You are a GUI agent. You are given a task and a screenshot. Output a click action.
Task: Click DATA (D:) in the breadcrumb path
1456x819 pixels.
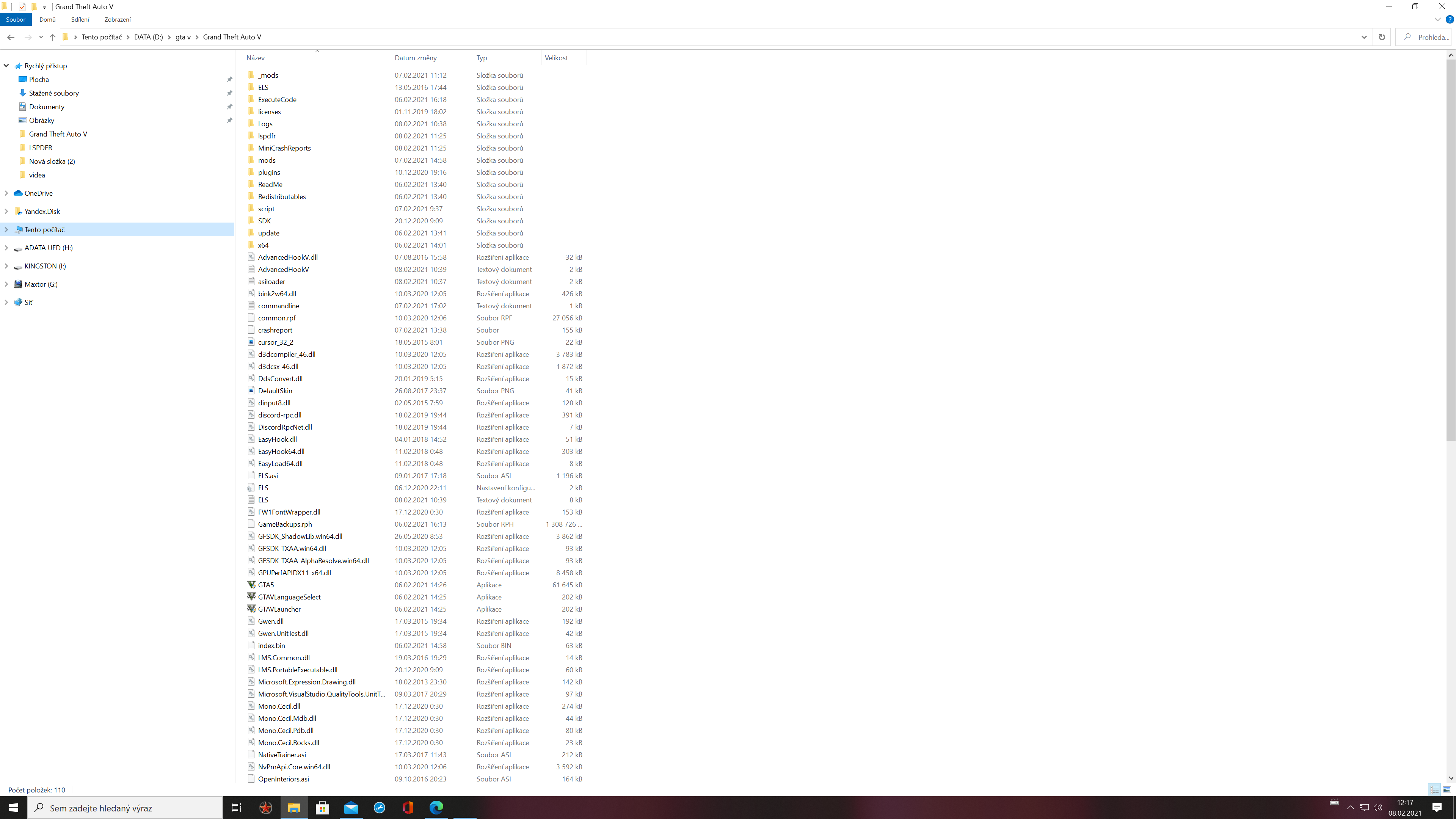(x=148, y=37)
